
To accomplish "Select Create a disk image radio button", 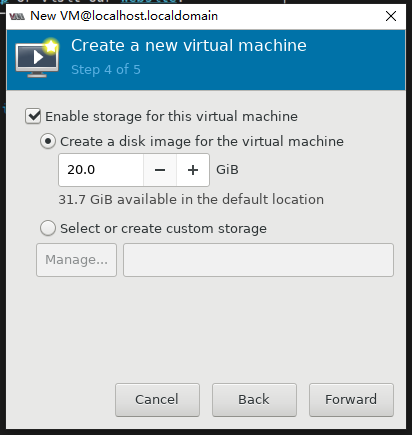I will [x=48, y=141].
